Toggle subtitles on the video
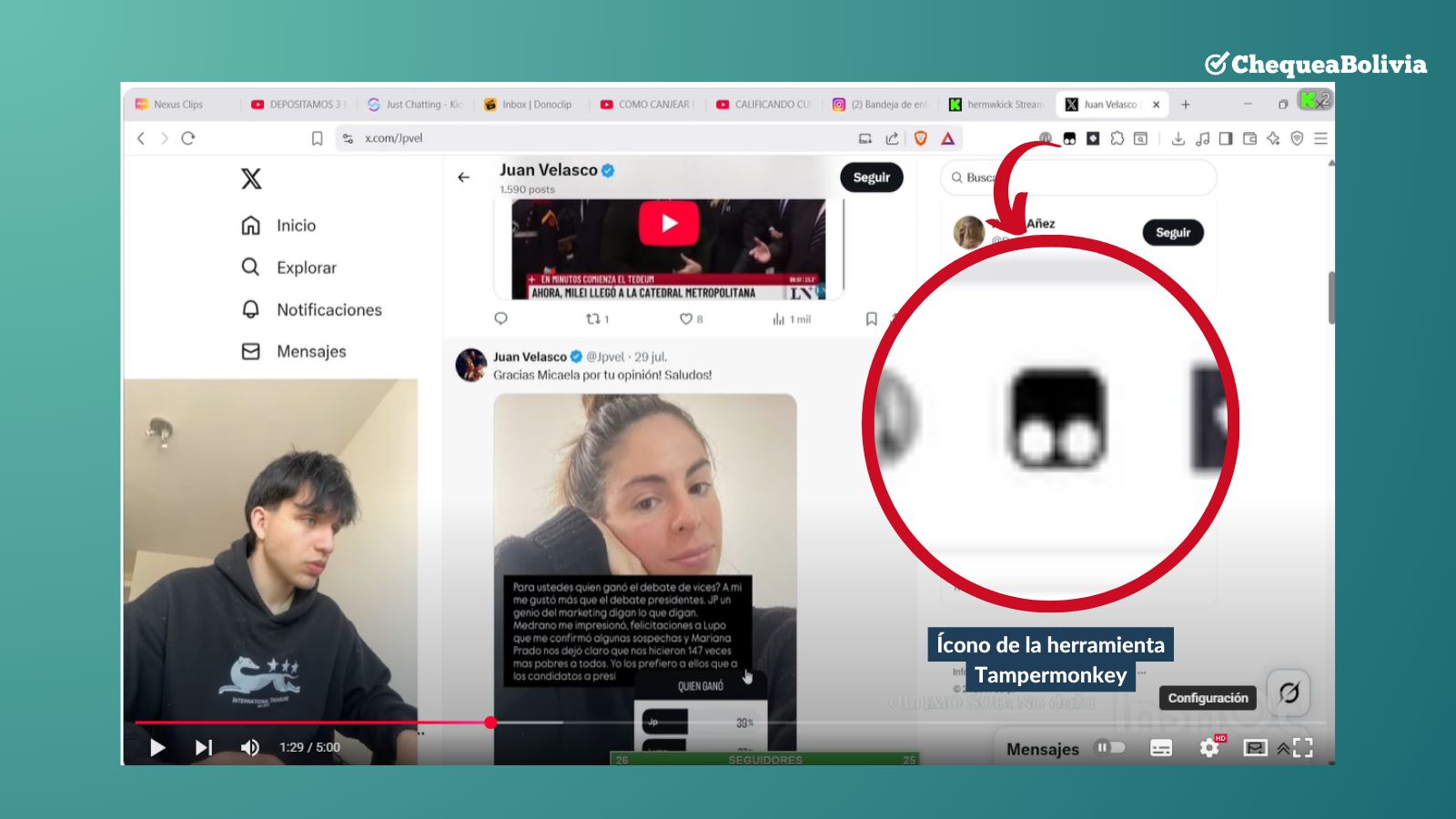 click(1161, 748)
